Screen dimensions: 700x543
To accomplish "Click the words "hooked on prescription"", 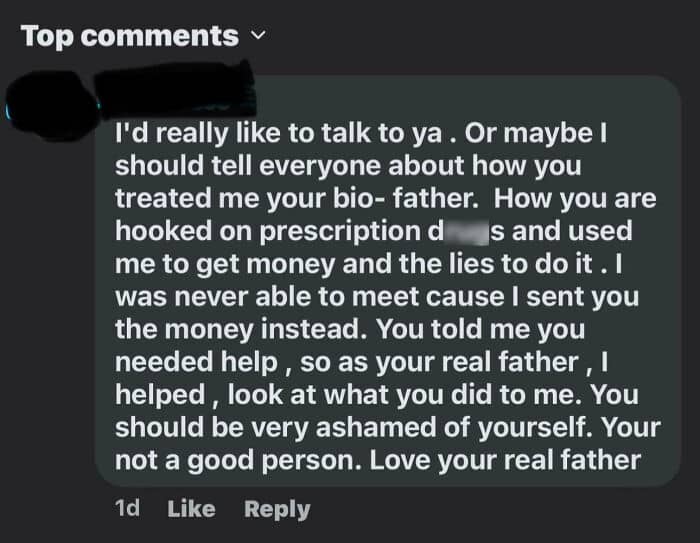I will (262, 231).
